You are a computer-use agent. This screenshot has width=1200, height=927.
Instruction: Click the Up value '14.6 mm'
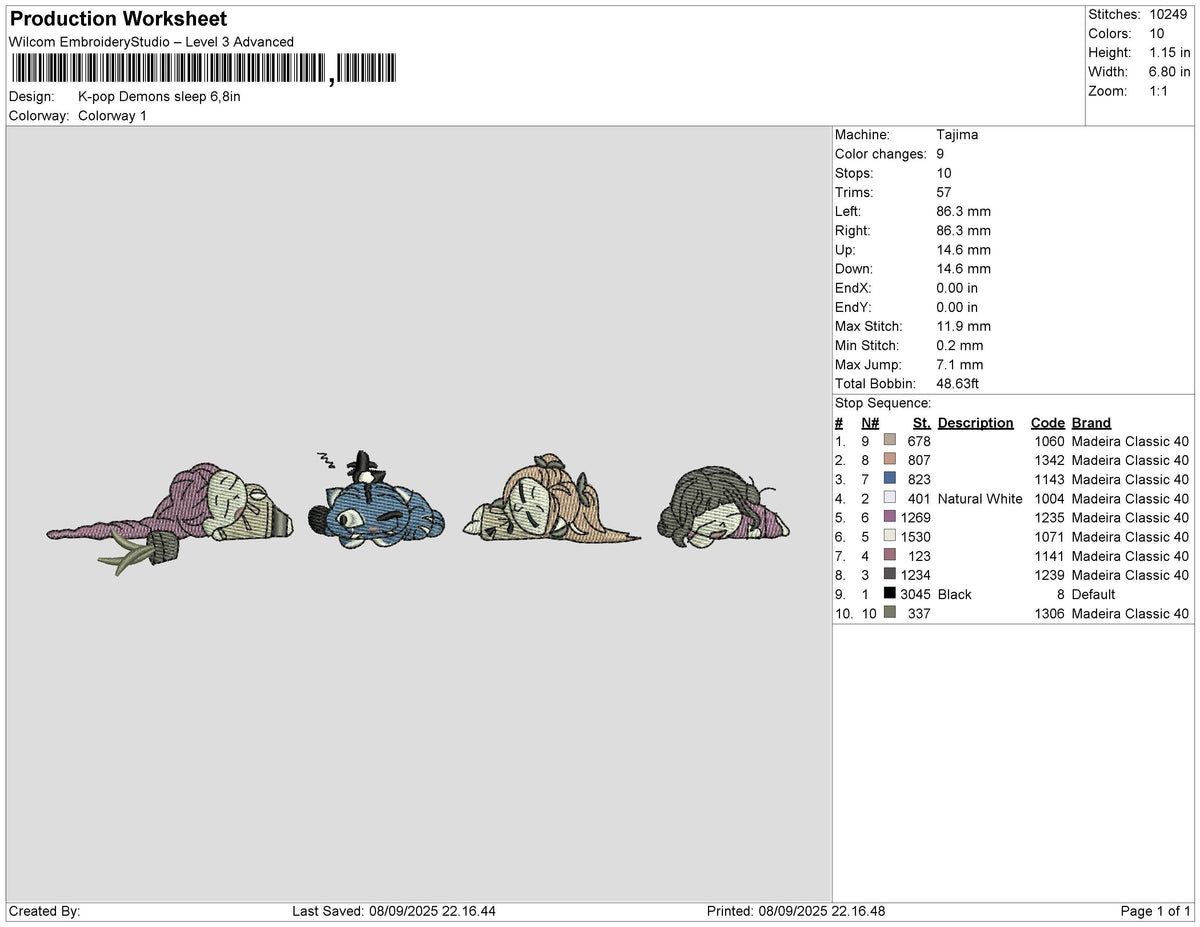pyautogui.click(x=963, y=250)
